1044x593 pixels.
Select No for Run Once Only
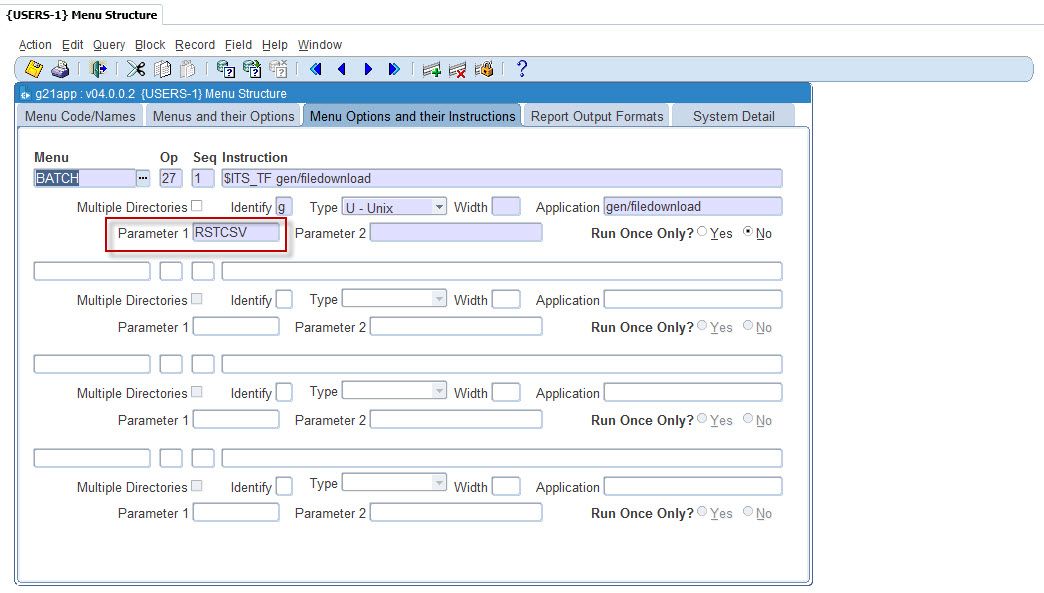pos(748,233)
